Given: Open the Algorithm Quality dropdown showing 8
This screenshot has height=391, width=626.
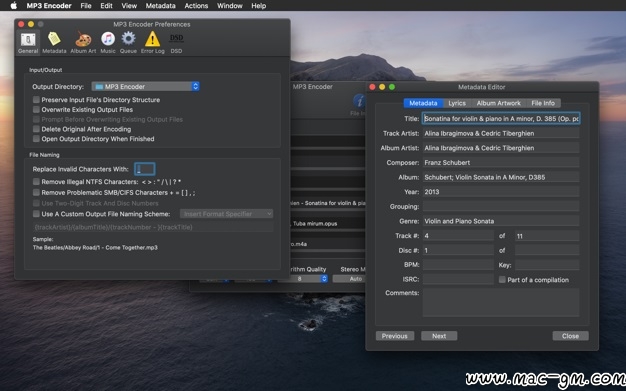Looking at the screenshot, I should click(x=303, y=279).
